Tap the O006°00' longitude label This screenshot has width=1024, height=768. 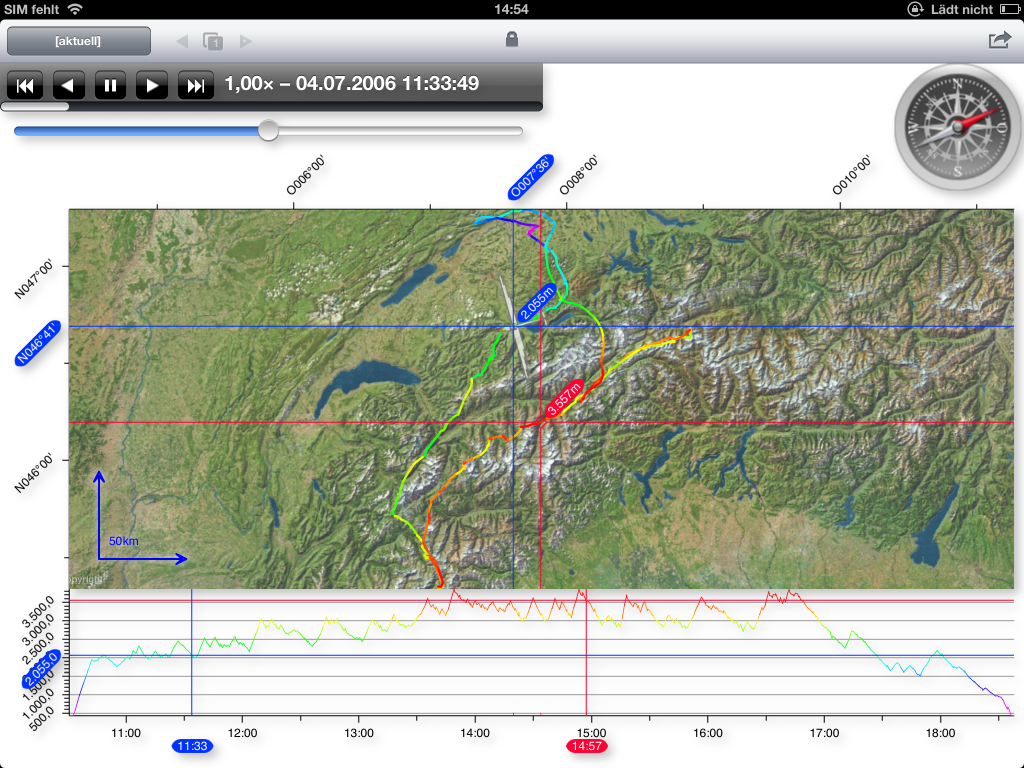(x=306, y=175)
